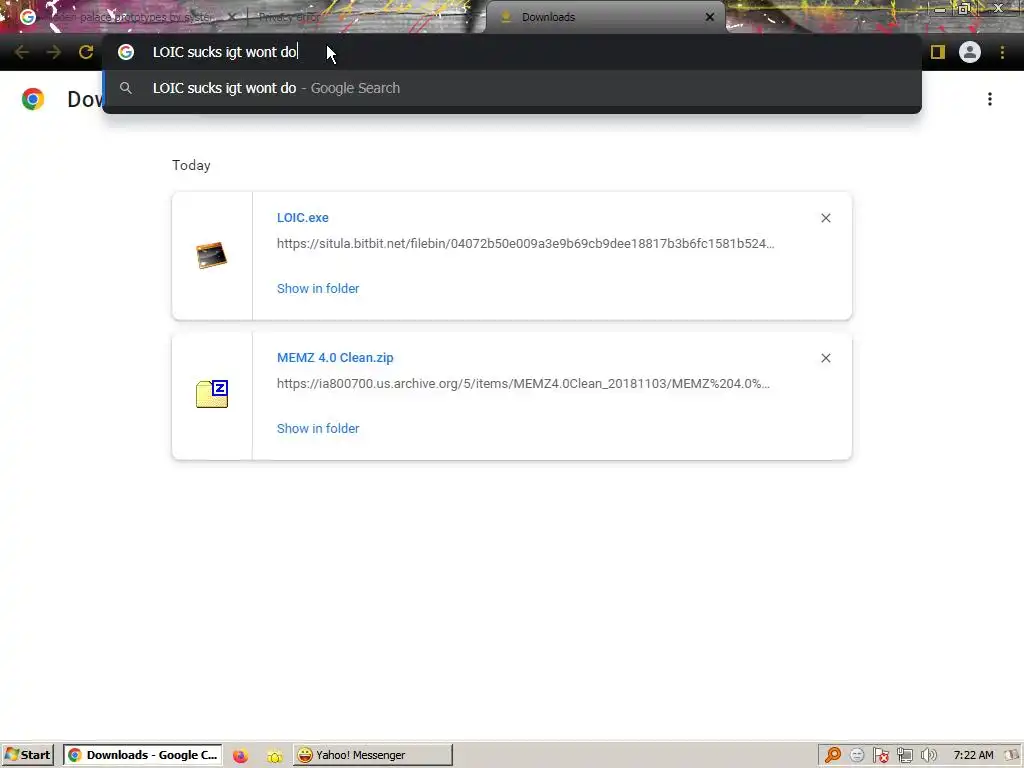Click the orange magnifier tray icon
Screen dimensions: 1024x768
coord(833,755)
